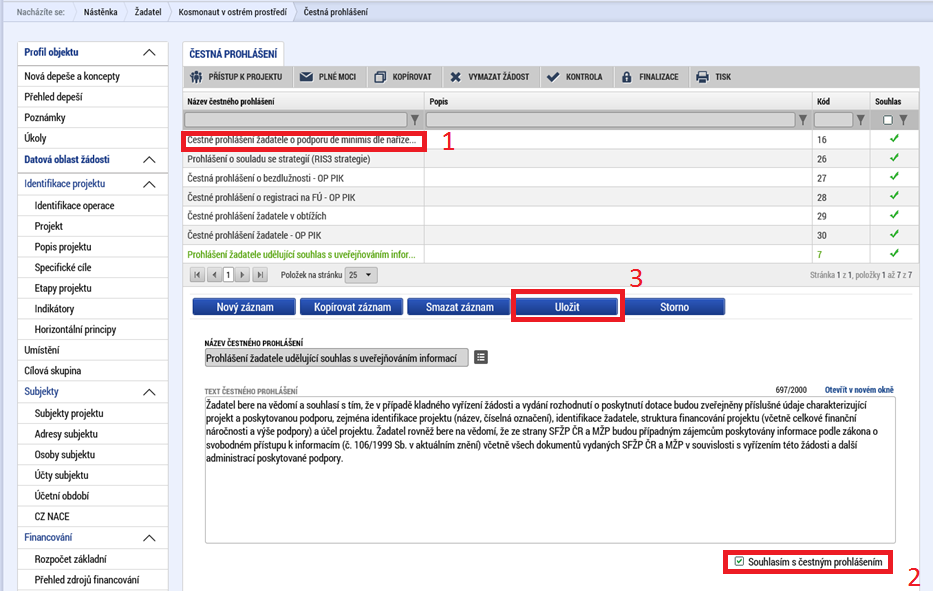
Task: Collapse the Financování section
Action: tap(150, 539)
